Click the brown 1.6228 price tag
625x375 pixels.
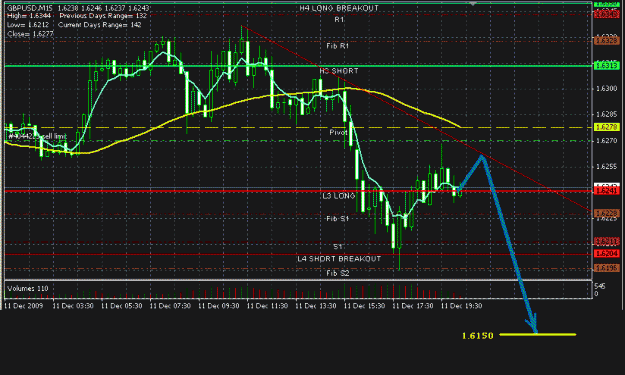click(607, 214)
